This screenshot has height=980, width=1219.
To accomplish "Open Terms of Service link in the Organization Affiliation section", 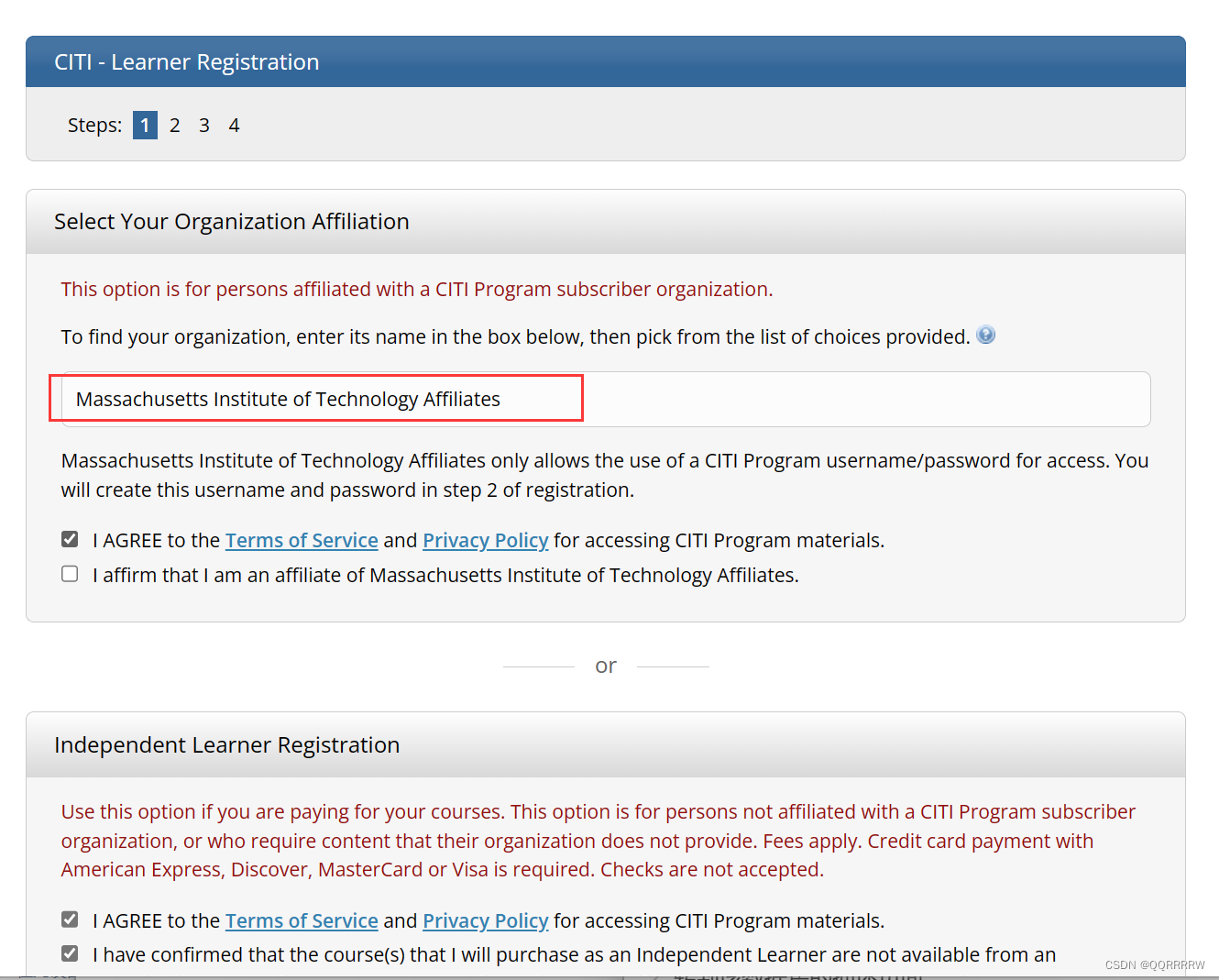I will [x=302, y=540].
